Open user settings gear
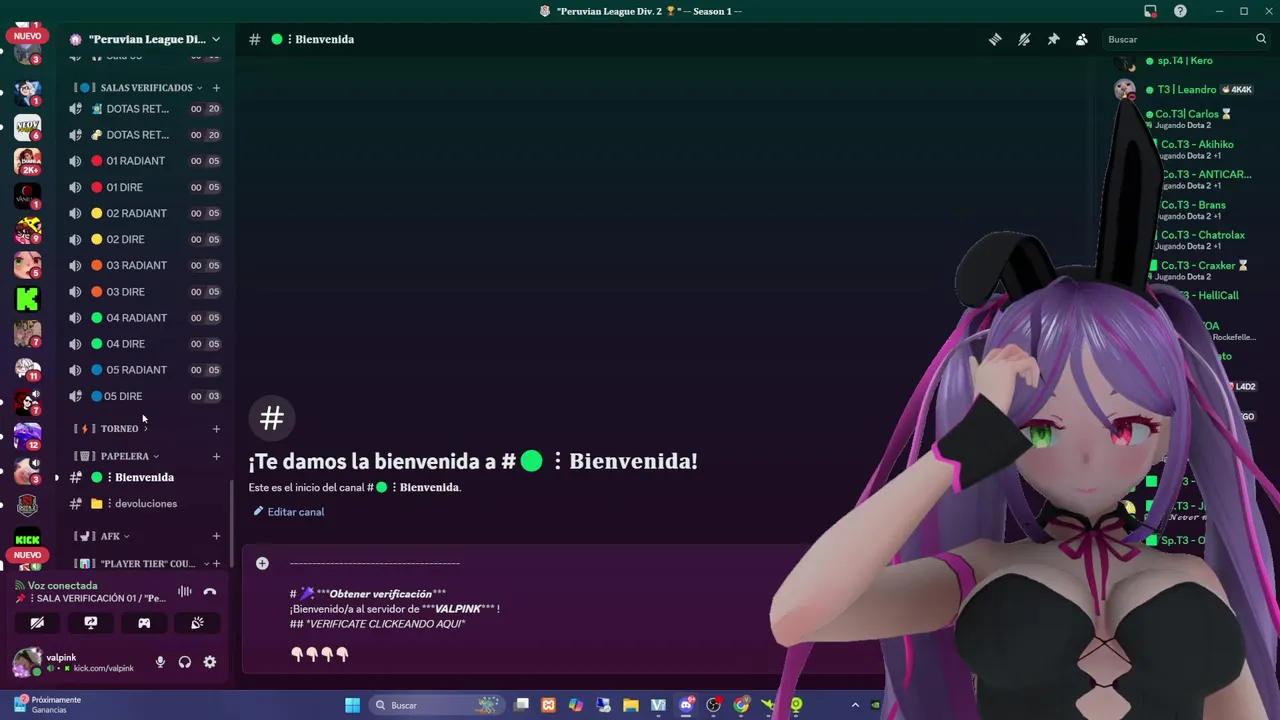Viewport: 1280px width, 720px height. point(210,662)
